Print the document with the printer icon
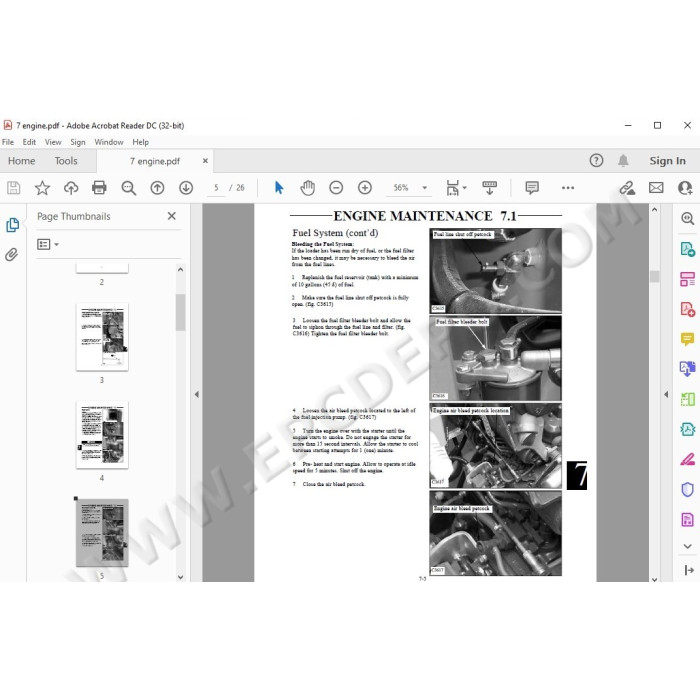This screenshot has height=700, width=700. click(99, 188)
